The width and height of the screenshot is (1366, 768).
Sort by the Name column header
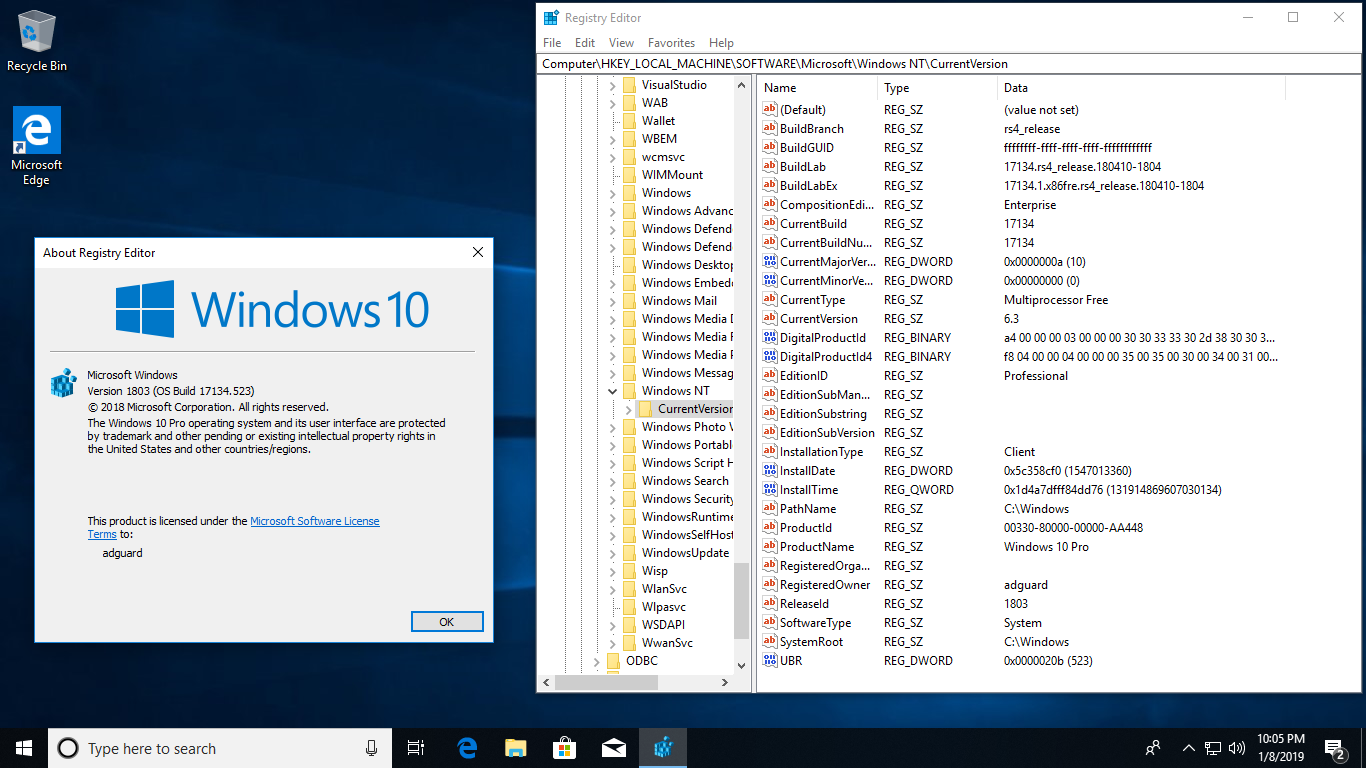click(x=817, y=88)
